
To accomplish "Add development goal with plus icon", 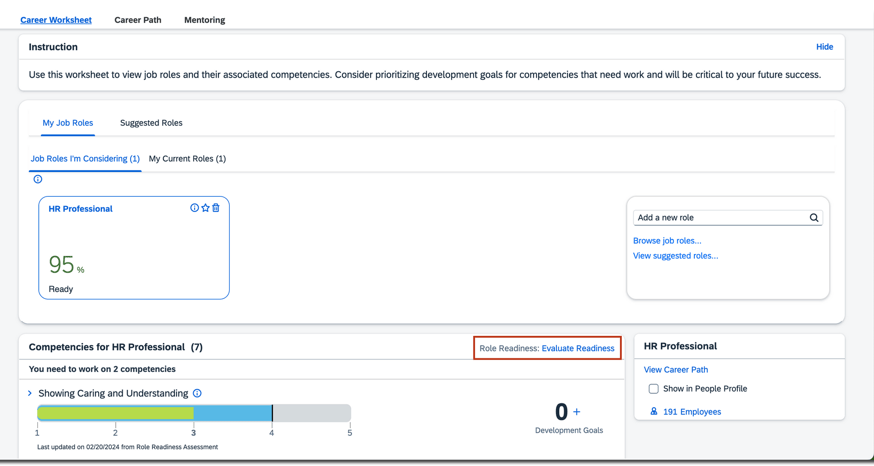I will [x=577, y=412].
